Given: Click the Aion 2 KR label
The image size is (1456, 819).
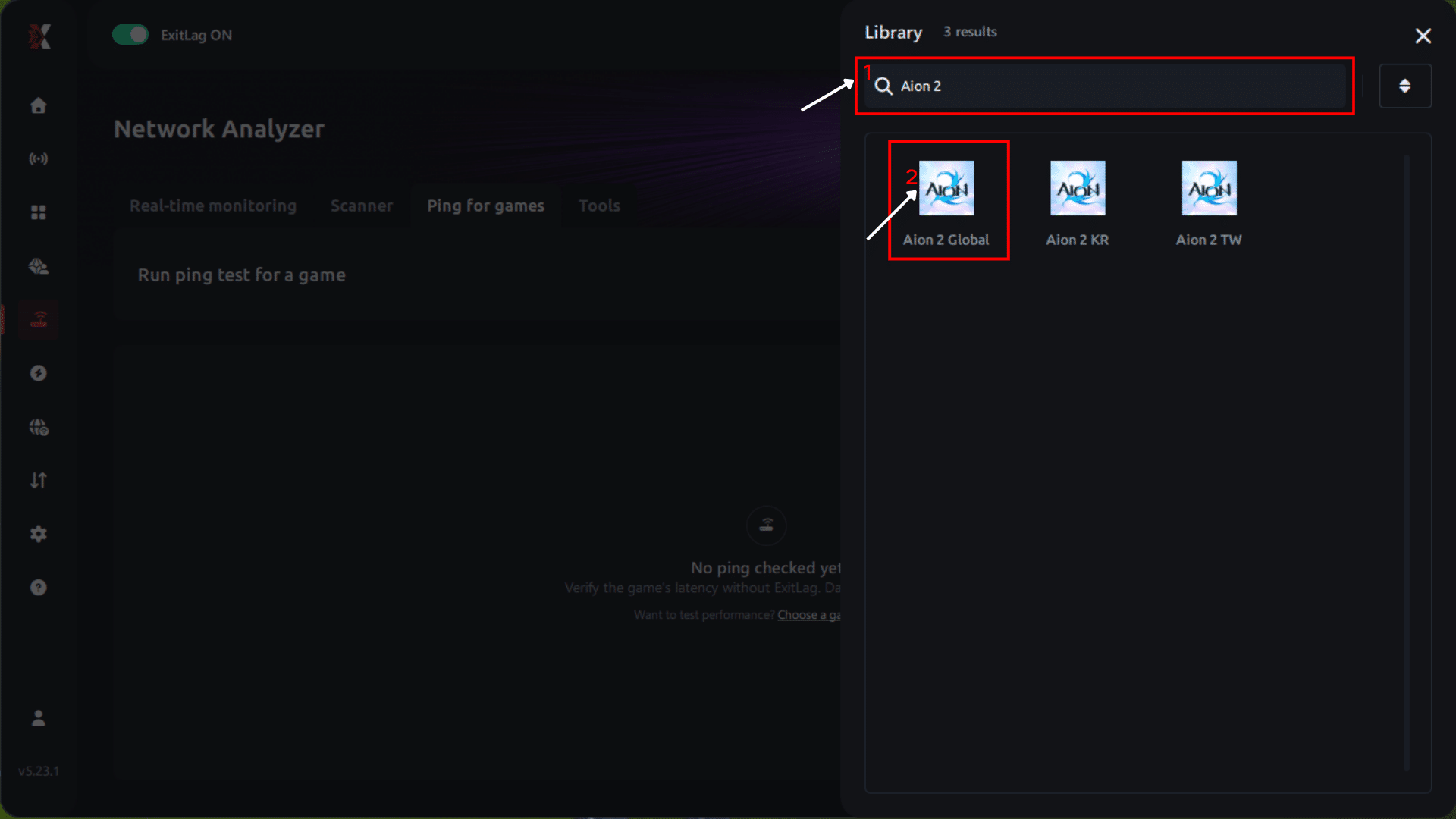Looking at the screenshot, I should point(1078,240).
